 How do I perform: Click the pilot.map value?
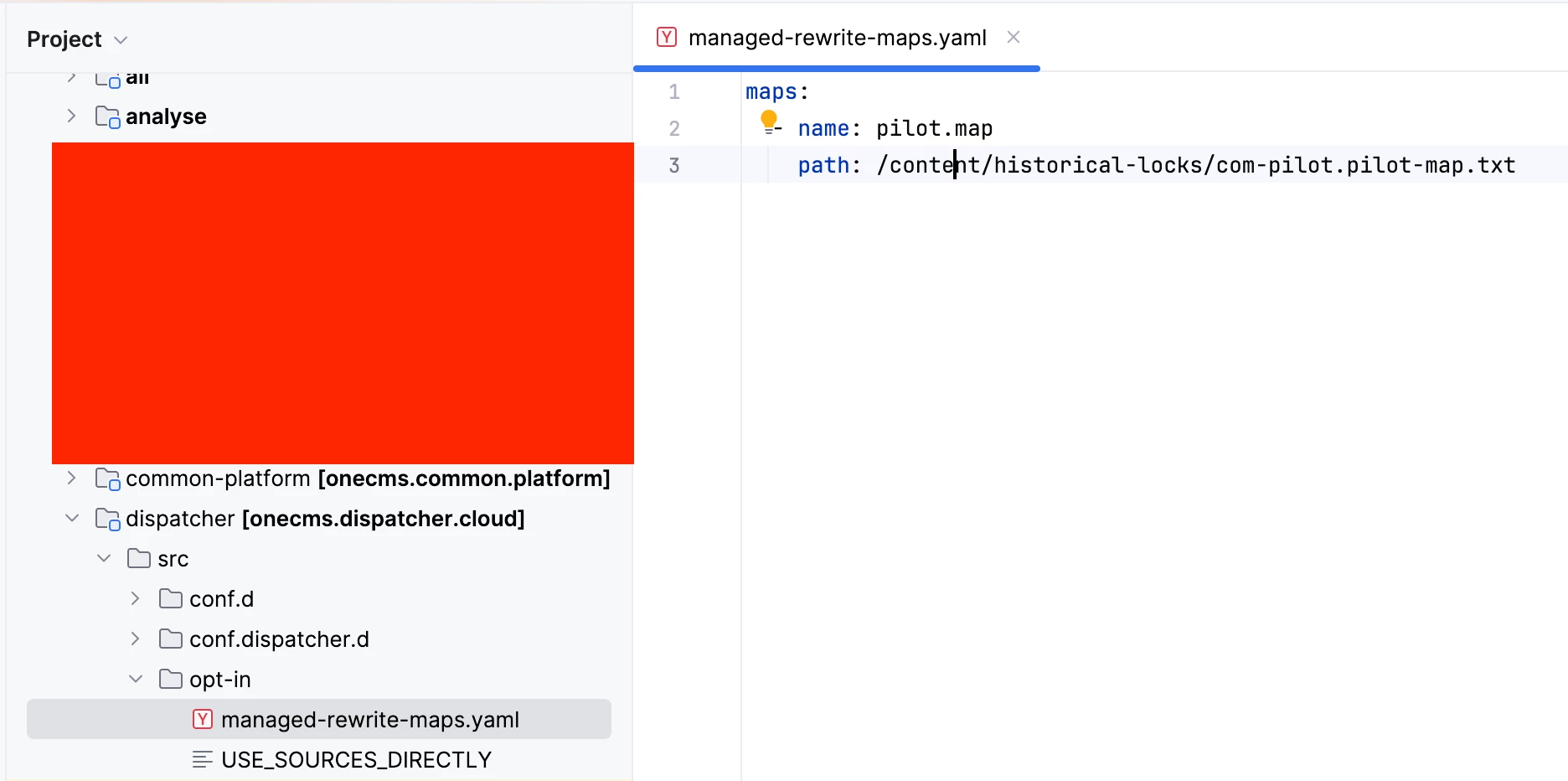point(934,128)
